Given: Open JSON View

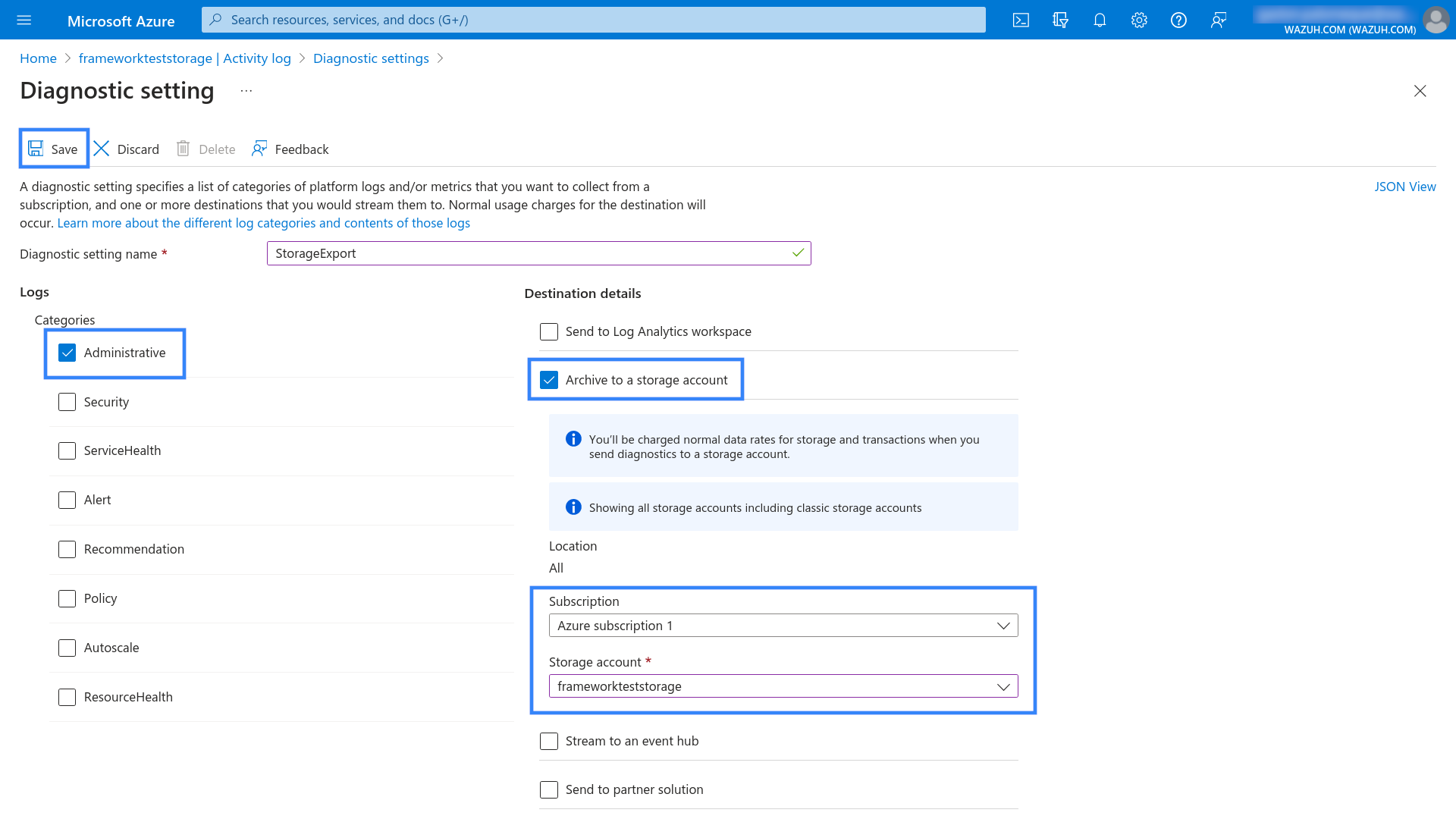Looking at the screenshot, I should (x=1404, y=187).
